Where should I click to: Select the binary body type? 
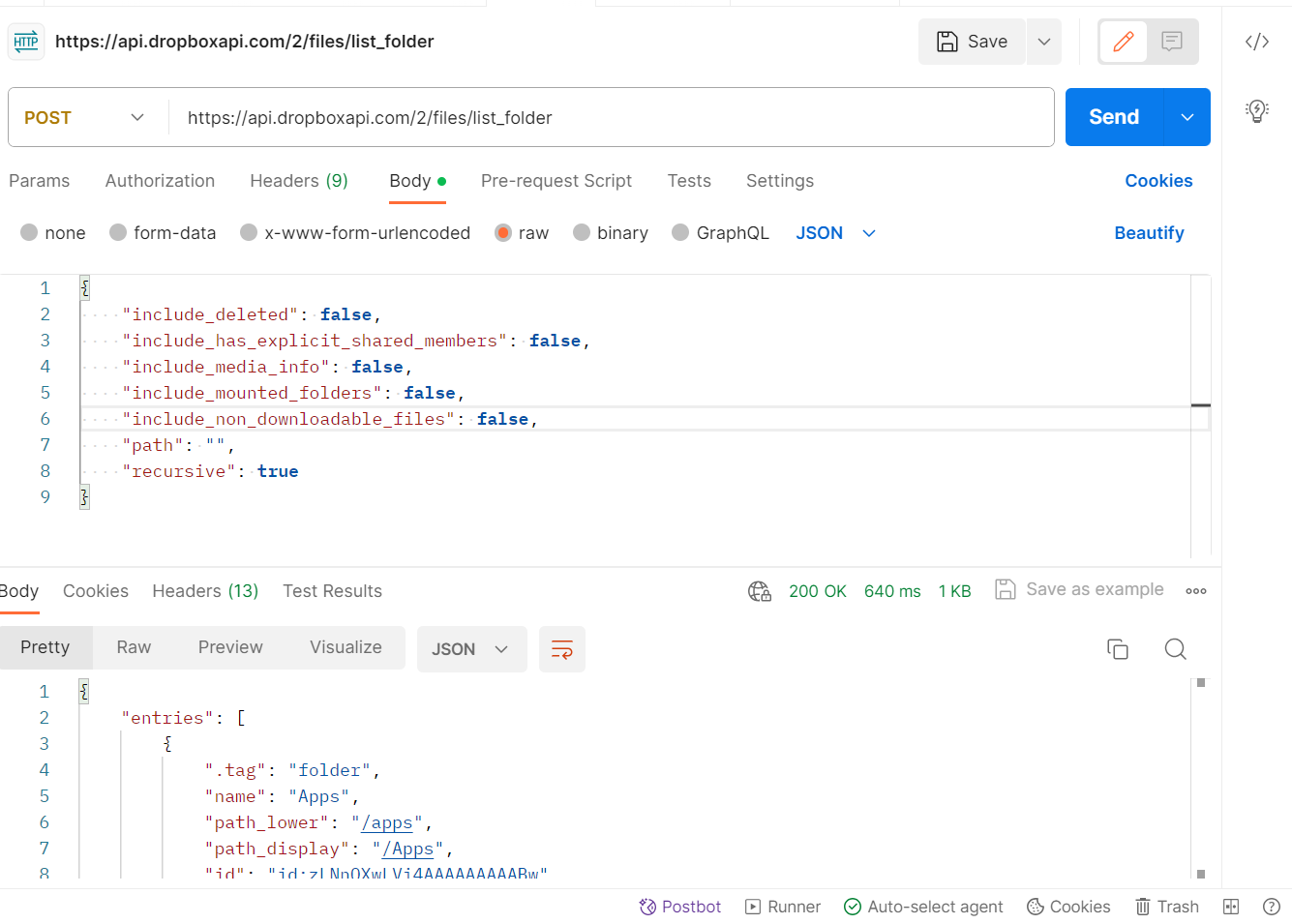[x=611, y=233]
